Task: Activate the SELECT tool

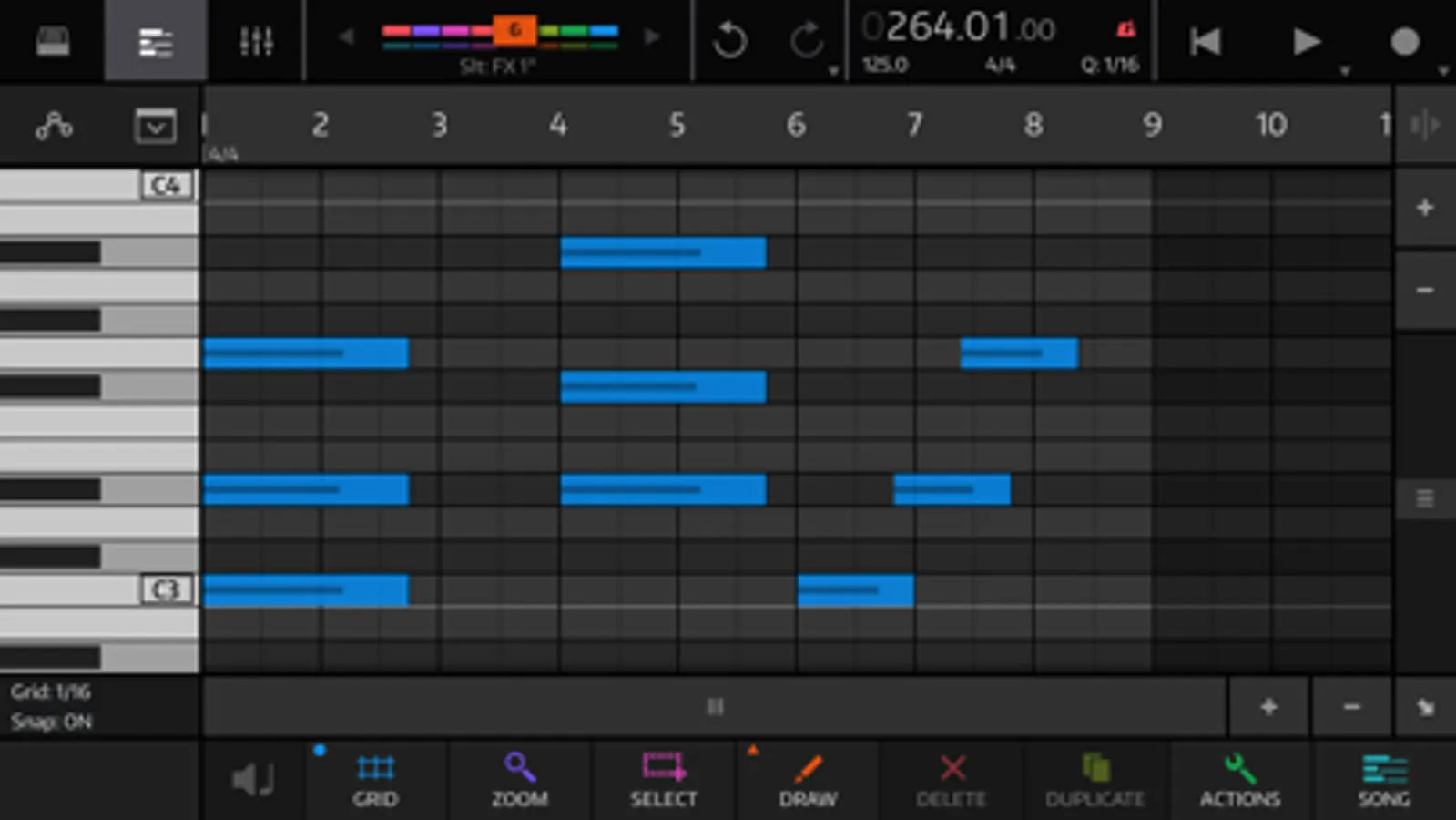Action: 664,781
